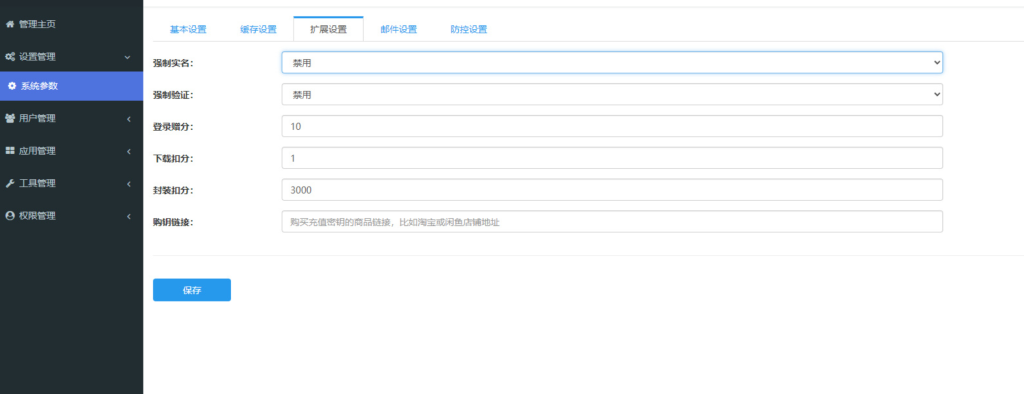
Task: Click the 登录赠分 field label
Action: (173, 127)
